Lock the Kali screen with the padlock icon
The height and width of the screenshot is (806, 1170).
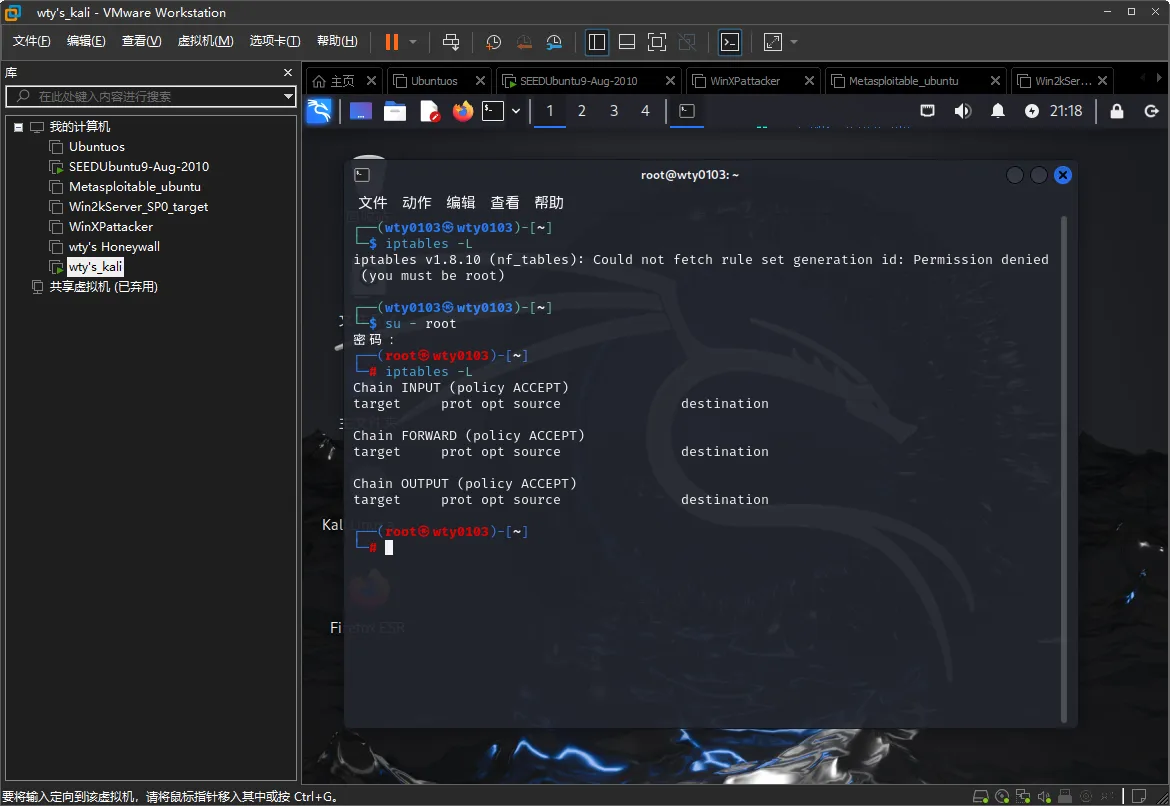point(1117,111)
